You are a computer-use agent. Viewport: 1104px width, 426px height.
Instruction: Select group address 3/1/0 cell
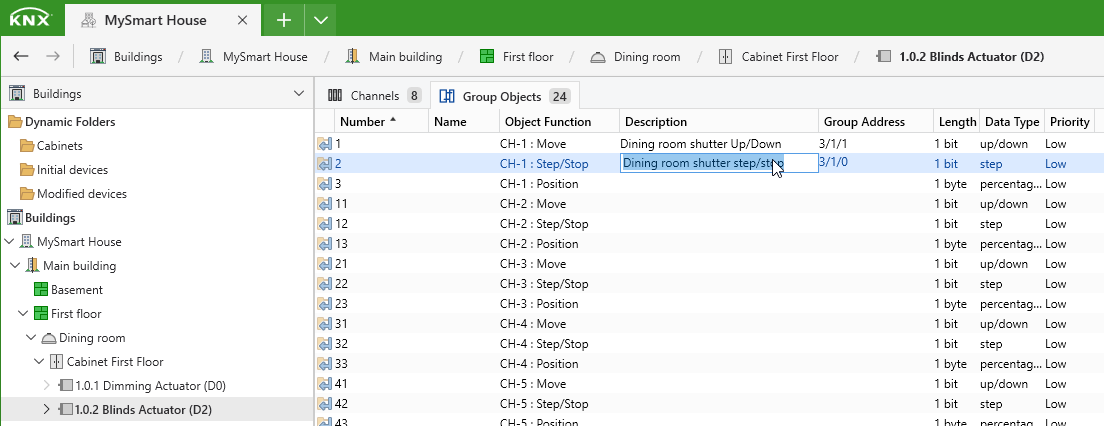pyautogui.click(x=835, y=162)
